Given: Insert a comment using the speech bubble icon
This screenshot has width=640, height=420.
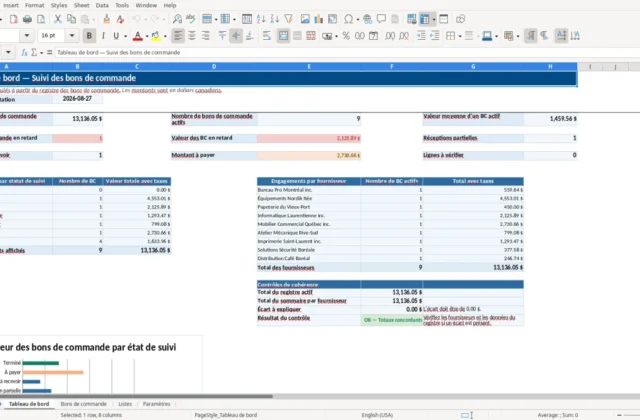Looking at the screenshot, I should [381, 19].
